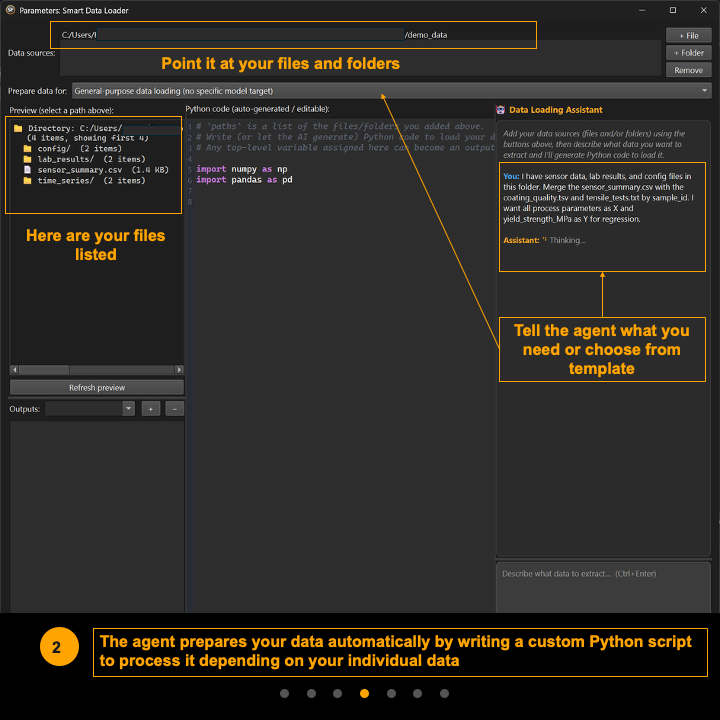Viewport: 720px width, 720px height.
Task: Go to the second carousel dot
Action: [311, 693]
